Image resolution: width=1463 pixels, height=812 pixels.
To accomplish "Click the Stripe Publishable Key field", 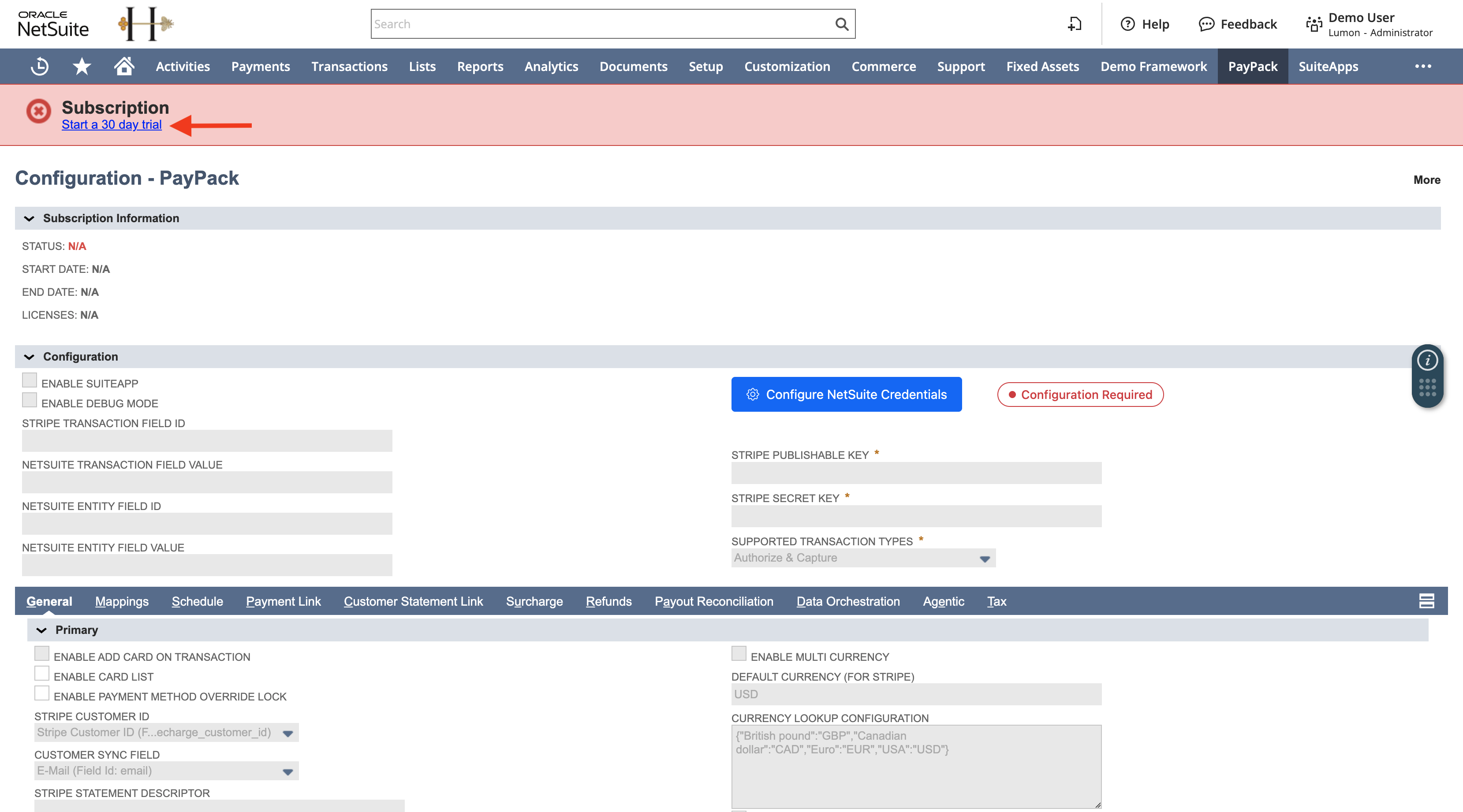I will (x=916, y=473).
